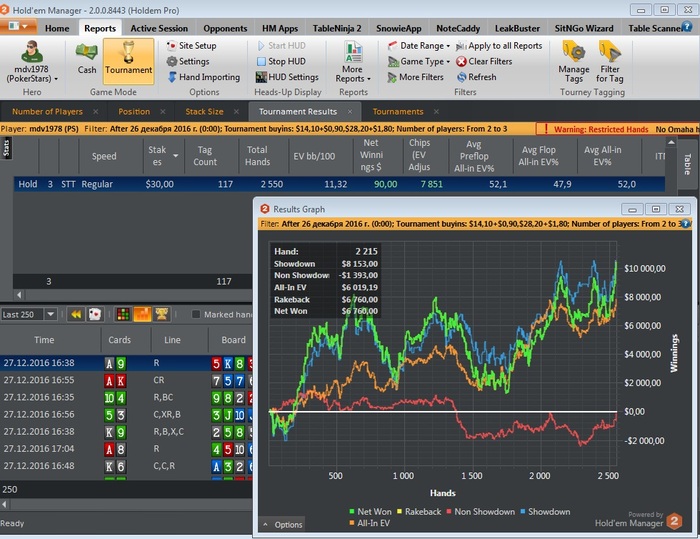The height and width of the screenshot is (539, 700).
Task: Open the Last 250 hands dropdown
Action: 51,314
